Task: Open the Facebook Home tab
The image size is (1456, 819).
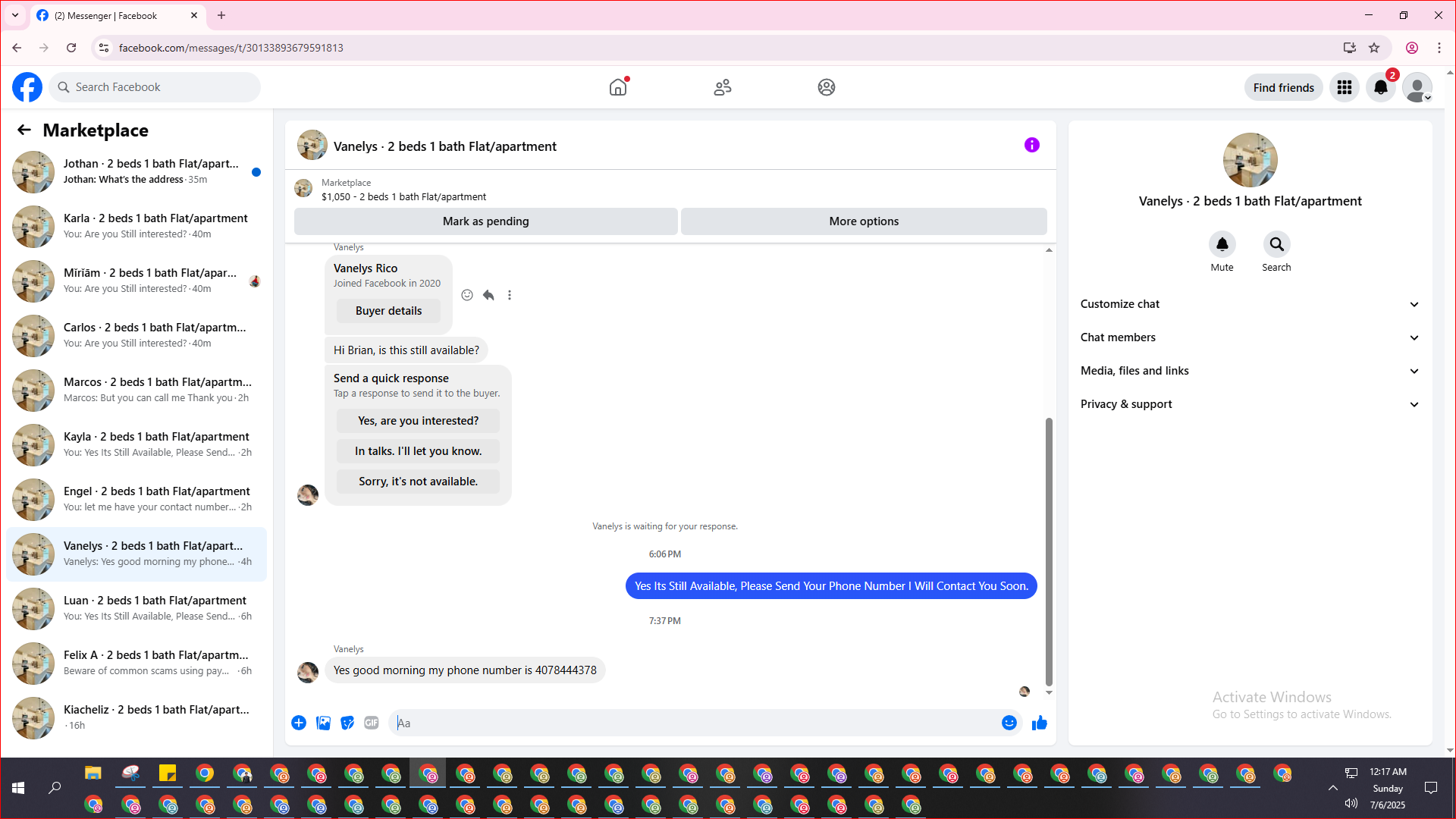Action: [618, 87]
